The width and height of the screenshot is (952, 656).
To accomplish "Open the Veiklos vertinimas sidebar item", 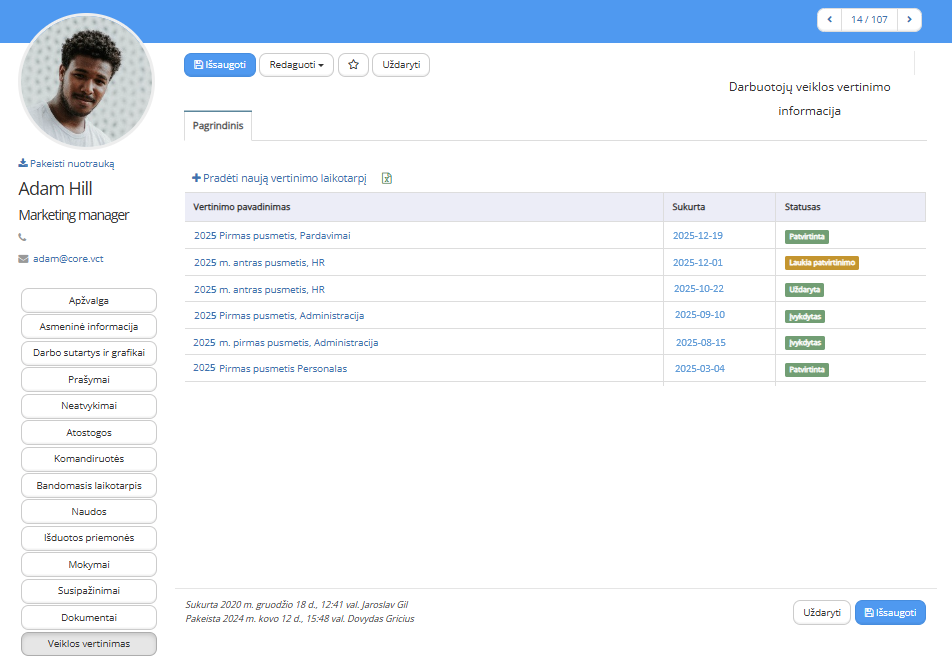I will point(89,644).
